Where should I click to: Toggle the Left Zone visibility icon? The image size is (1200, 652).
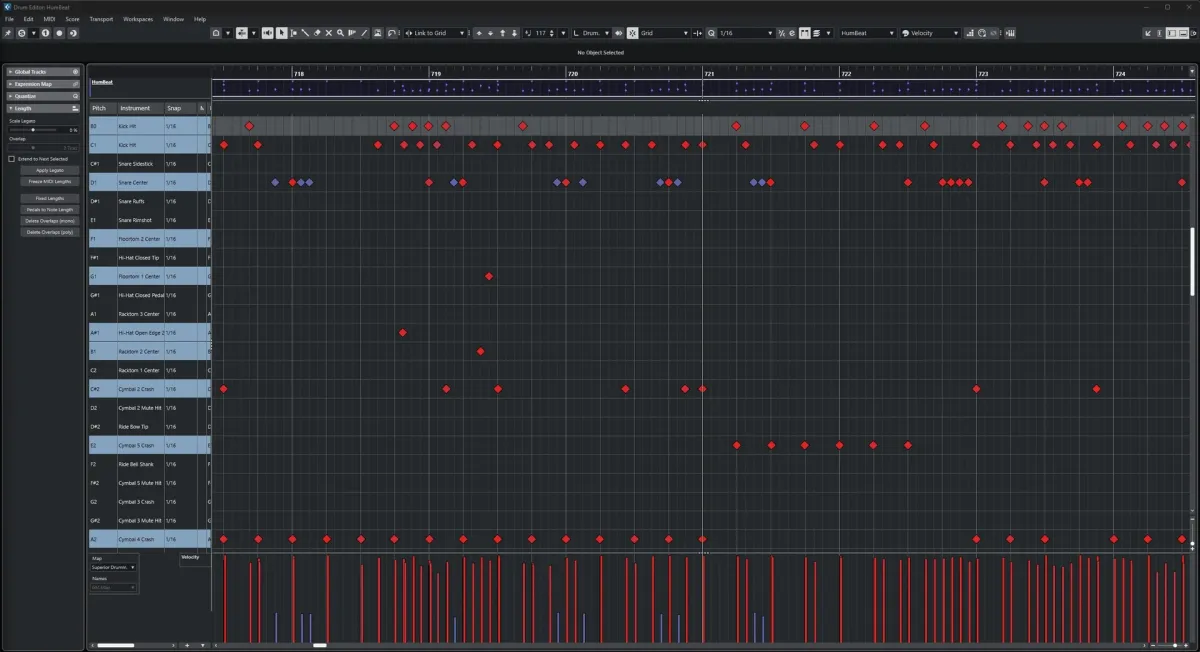1171,33
